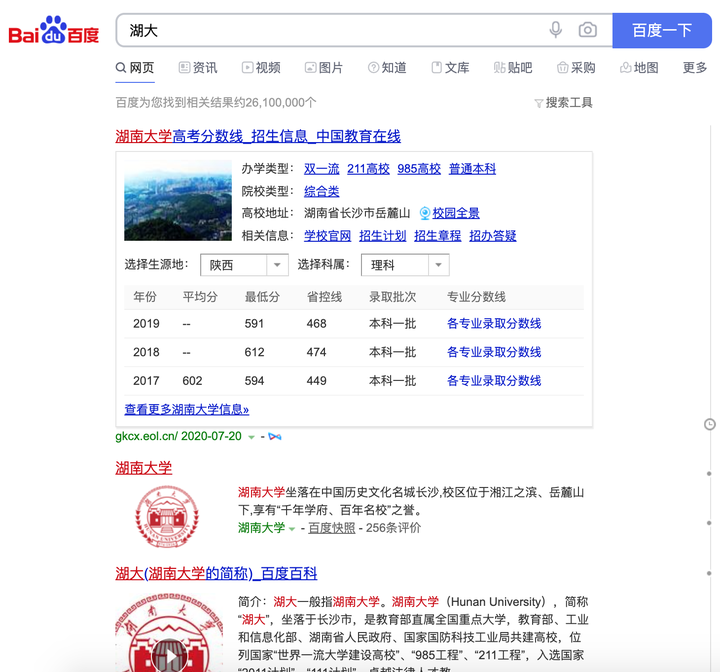720x672 pixels.
Task: Click the 省控线 column header
Action: point(324,297)
